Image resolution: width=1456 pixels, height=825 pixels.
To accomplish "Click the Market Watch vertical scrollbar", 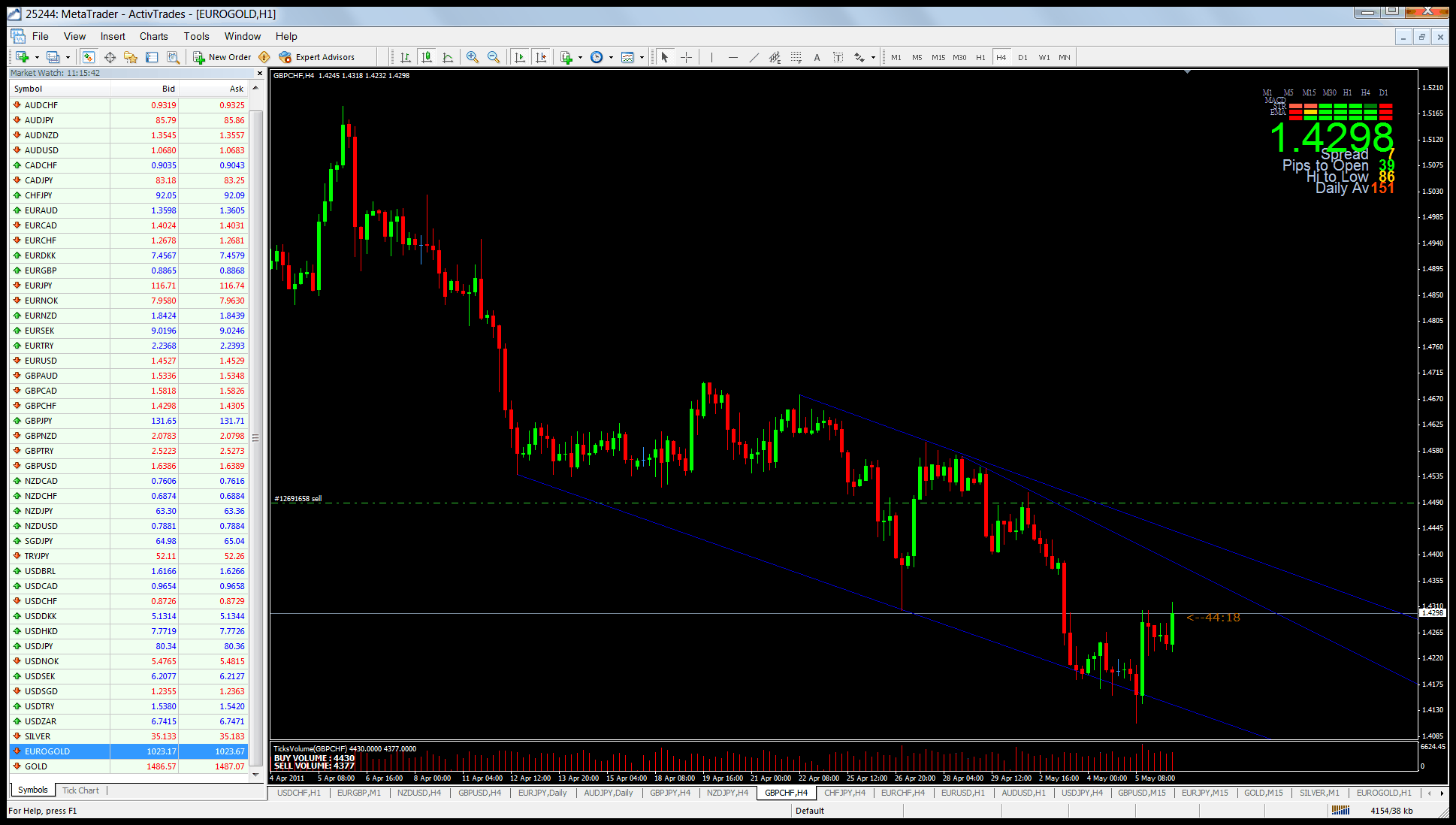I will [x=255, y=437].
